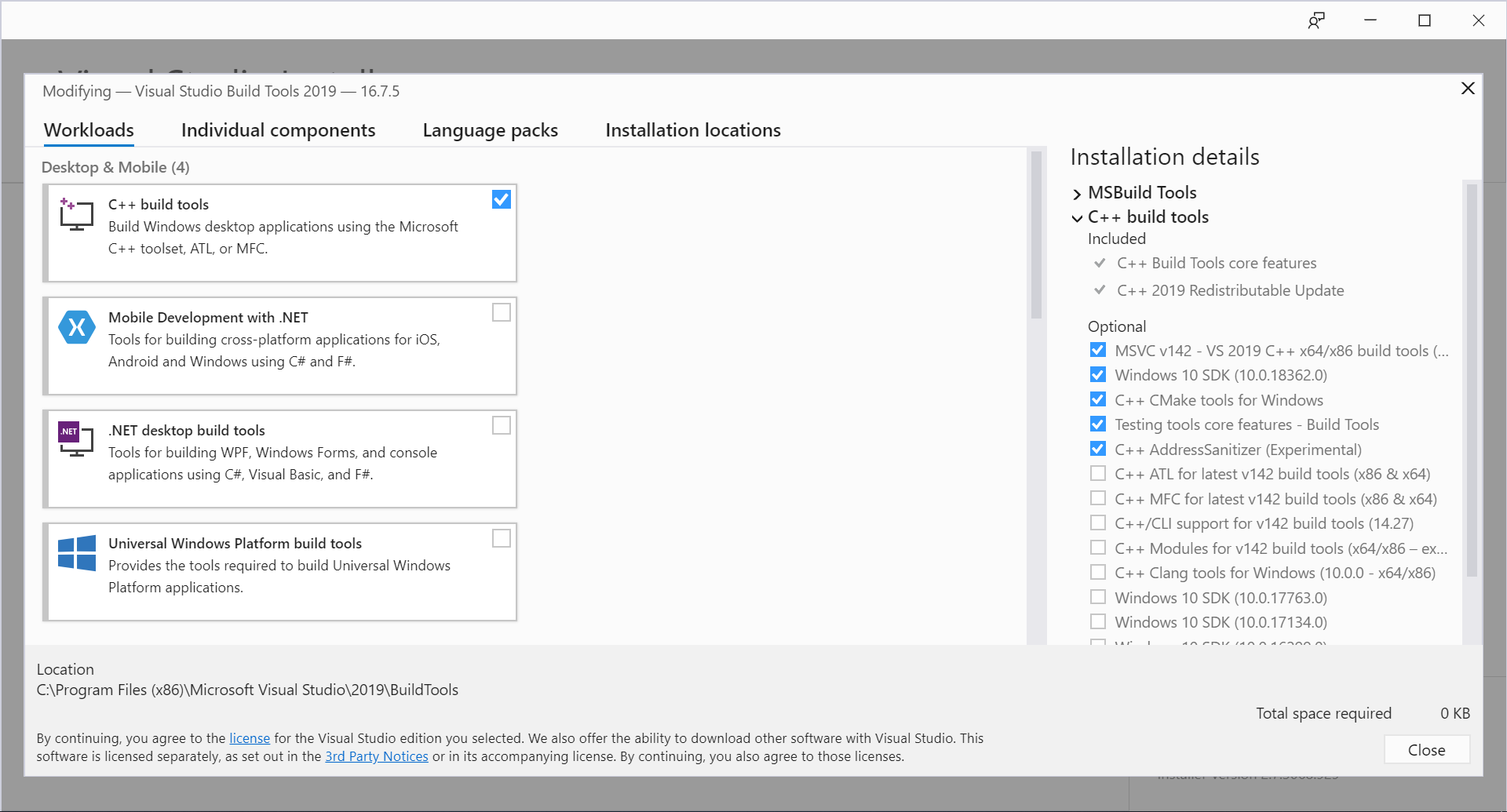Click the Close button
Screen dimensions: 1507x812
point(1426,749)
